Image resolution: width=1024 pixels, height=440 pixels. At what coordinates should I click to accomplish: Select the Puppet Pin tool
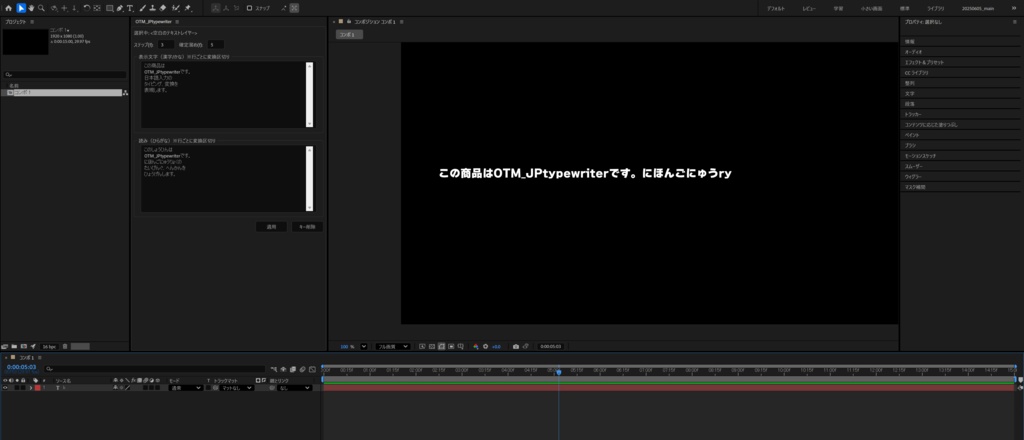[x=187, y=8]
